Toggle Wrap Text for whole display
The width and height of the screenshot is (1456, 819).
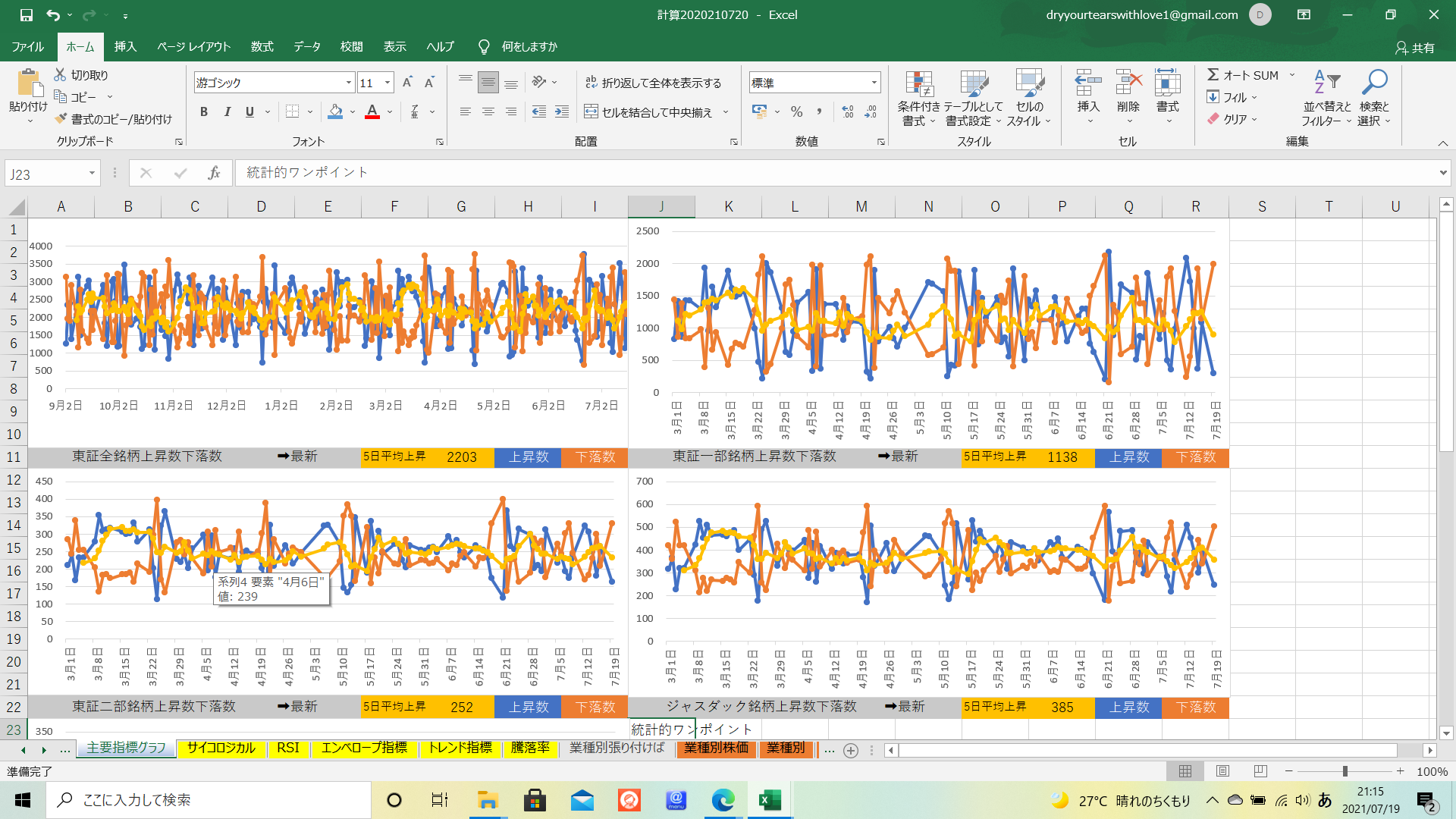click(x=653, y=83)
